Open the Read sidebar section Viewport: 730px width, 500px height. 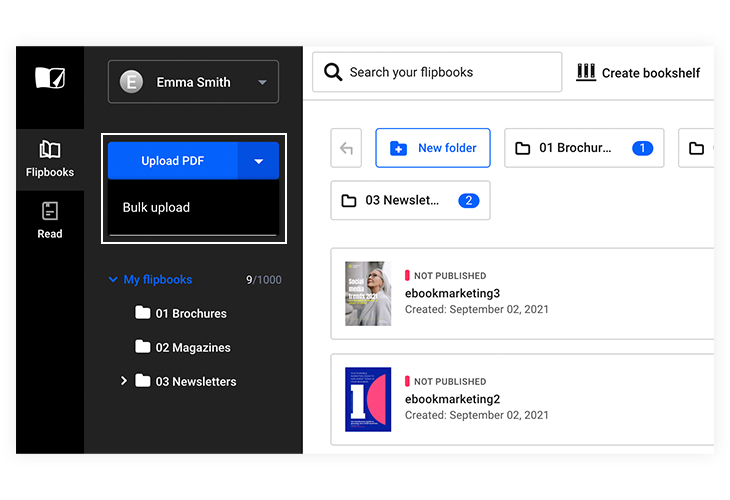point(50,221)
